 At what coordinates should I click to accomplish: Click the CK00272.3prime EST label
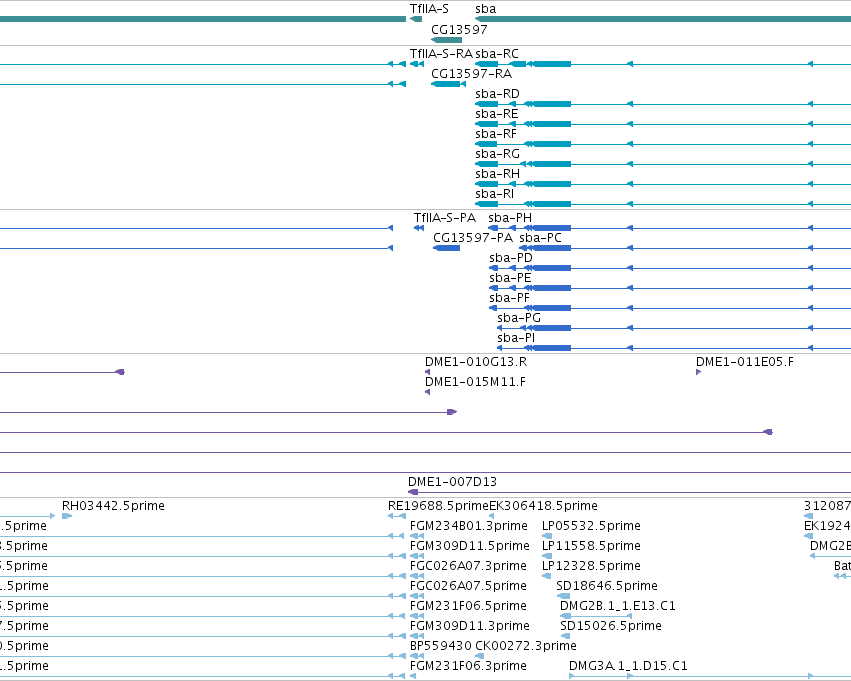pyautogui.click(x=525, y=646)
